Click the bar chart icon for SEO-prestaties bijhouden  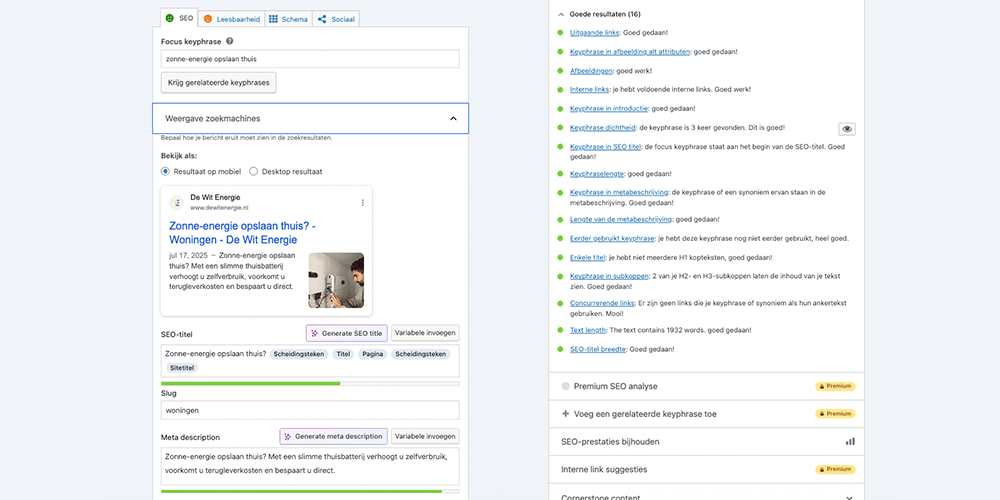(850, 441)
